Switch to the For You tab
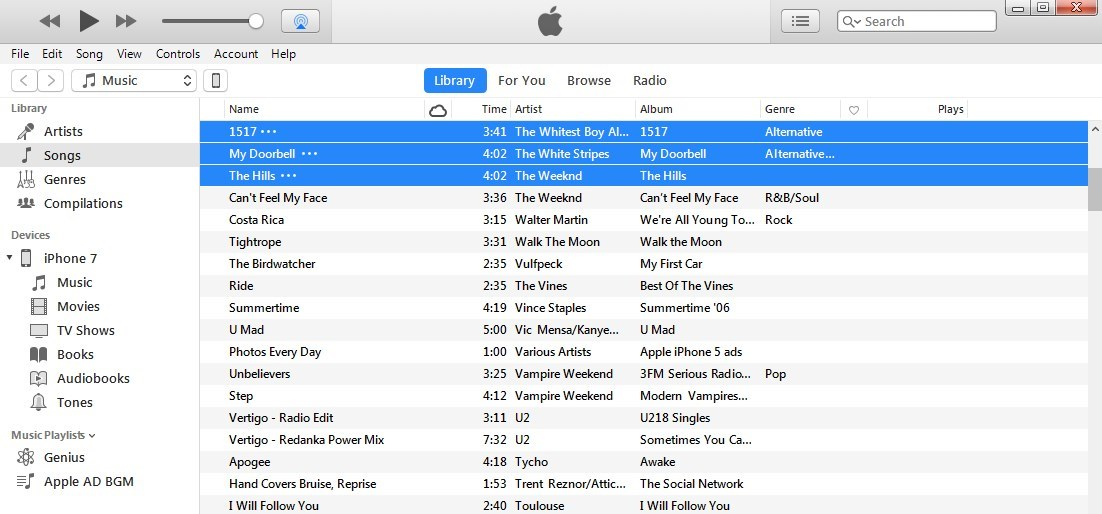 521,80
